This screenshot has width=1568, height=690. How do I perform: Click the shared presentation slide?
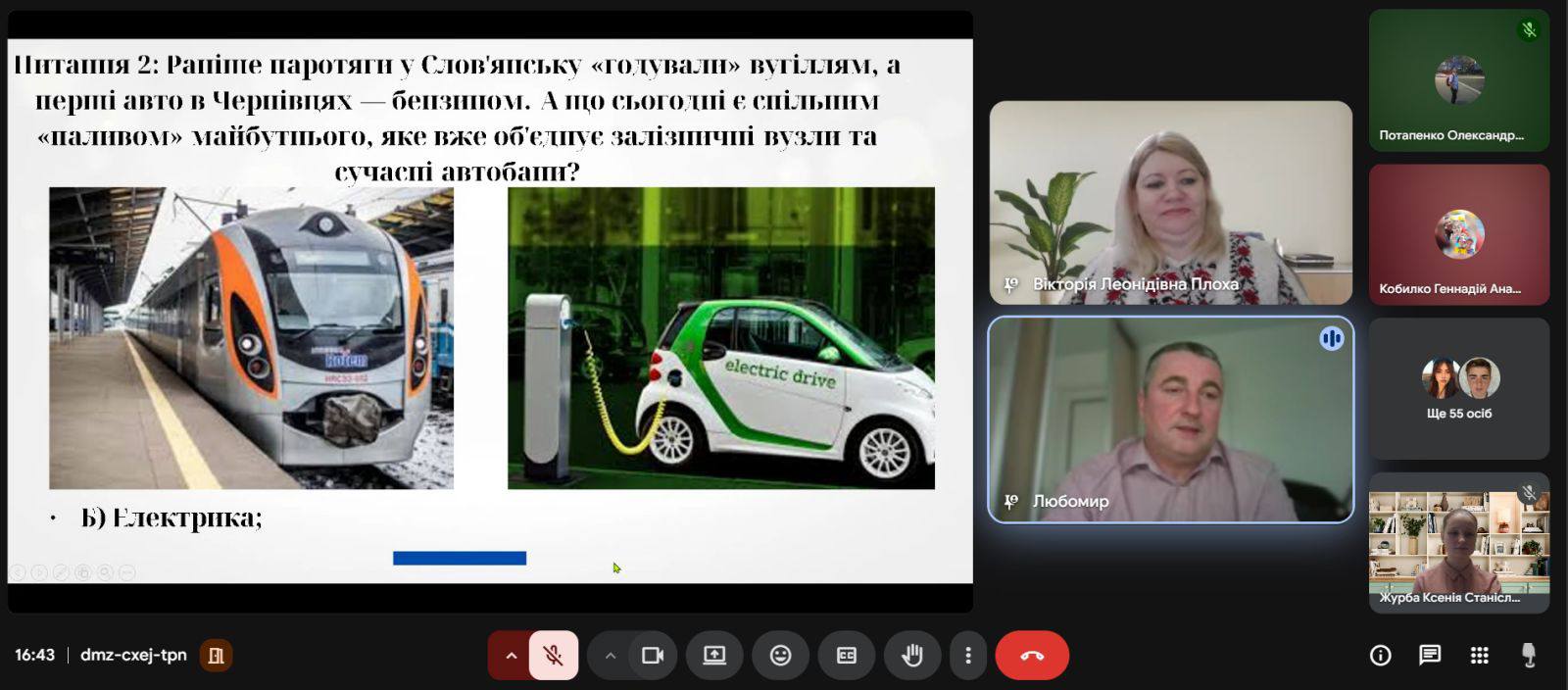point(490,312)
